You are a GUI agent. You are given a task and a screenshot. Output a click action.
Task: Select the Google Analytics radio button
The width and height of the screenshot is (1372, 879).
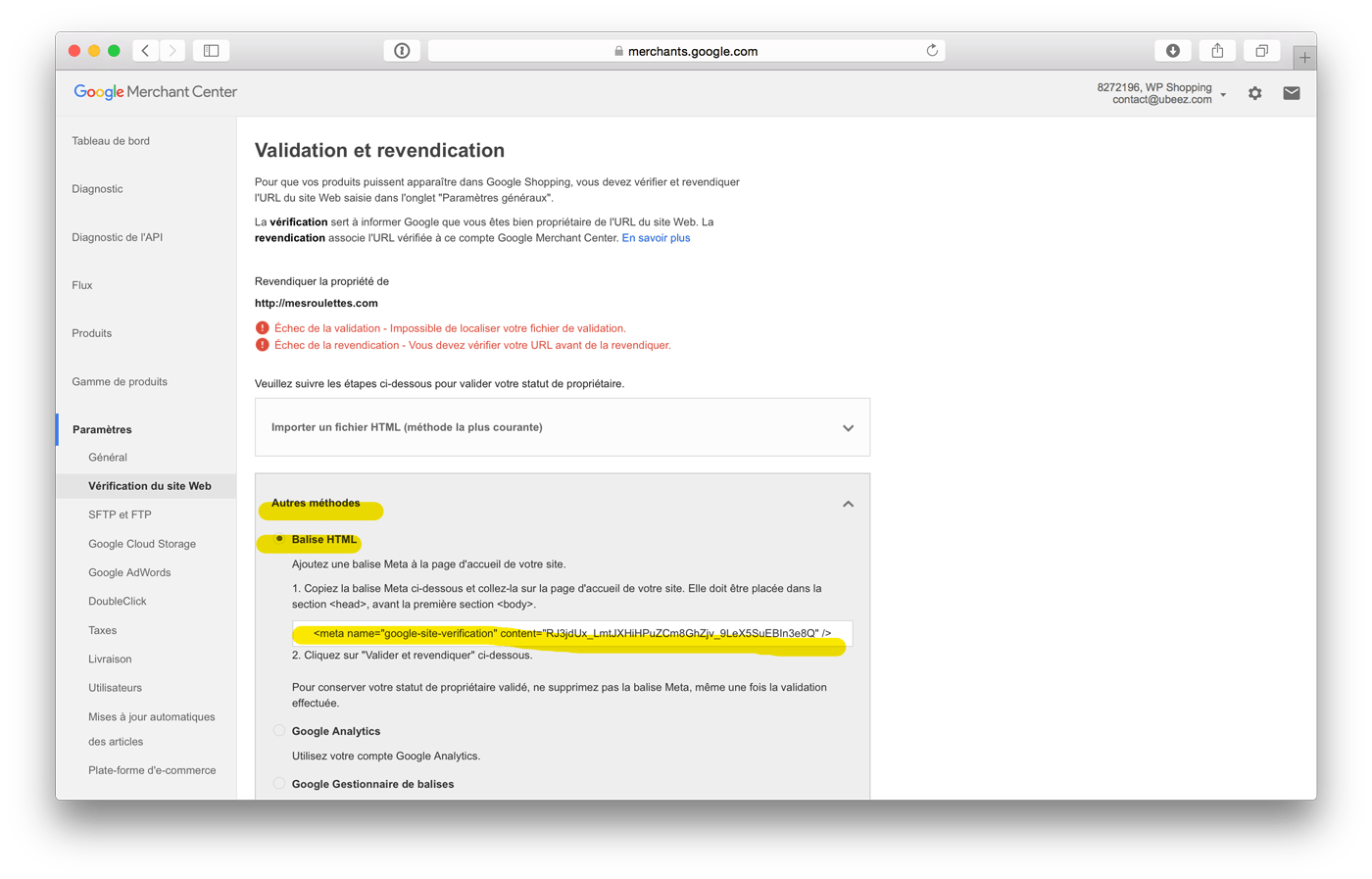[x=279, y=731]
